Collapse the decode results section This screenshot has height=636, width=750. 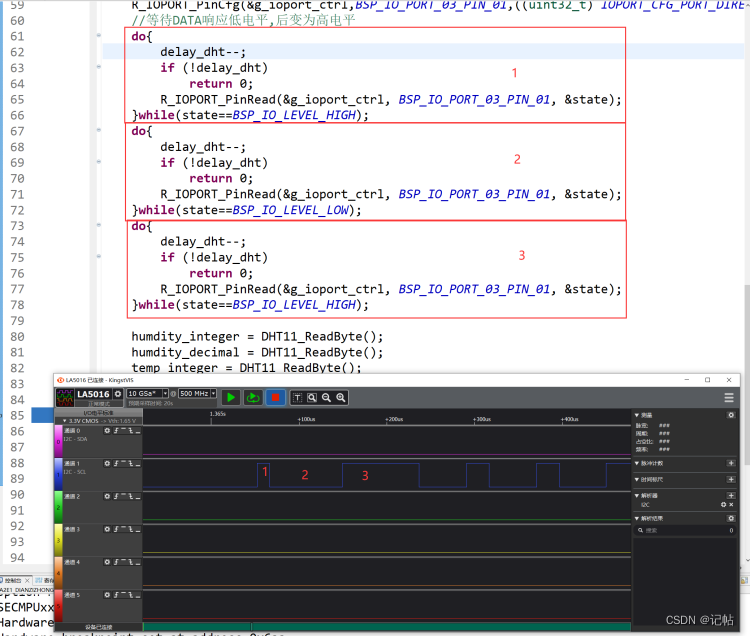[637, 518]
